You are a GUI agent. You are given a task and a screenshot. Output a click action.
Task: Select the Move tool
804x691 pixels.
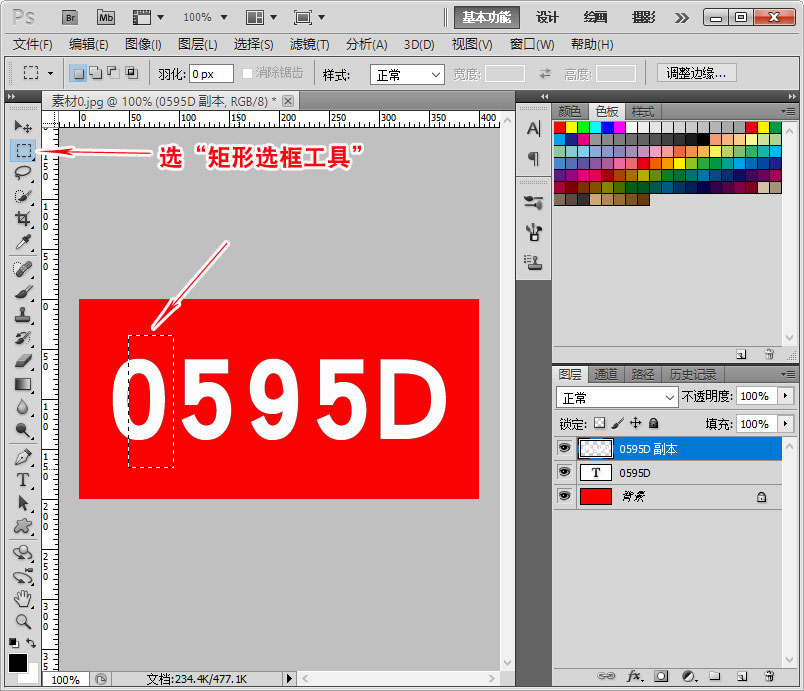point(23,126)
